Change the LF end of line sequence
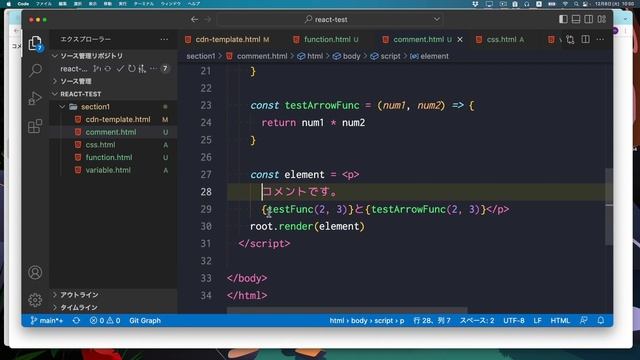Image resolution: width=640 pixels, height=360 pixels. click(538, 320)
